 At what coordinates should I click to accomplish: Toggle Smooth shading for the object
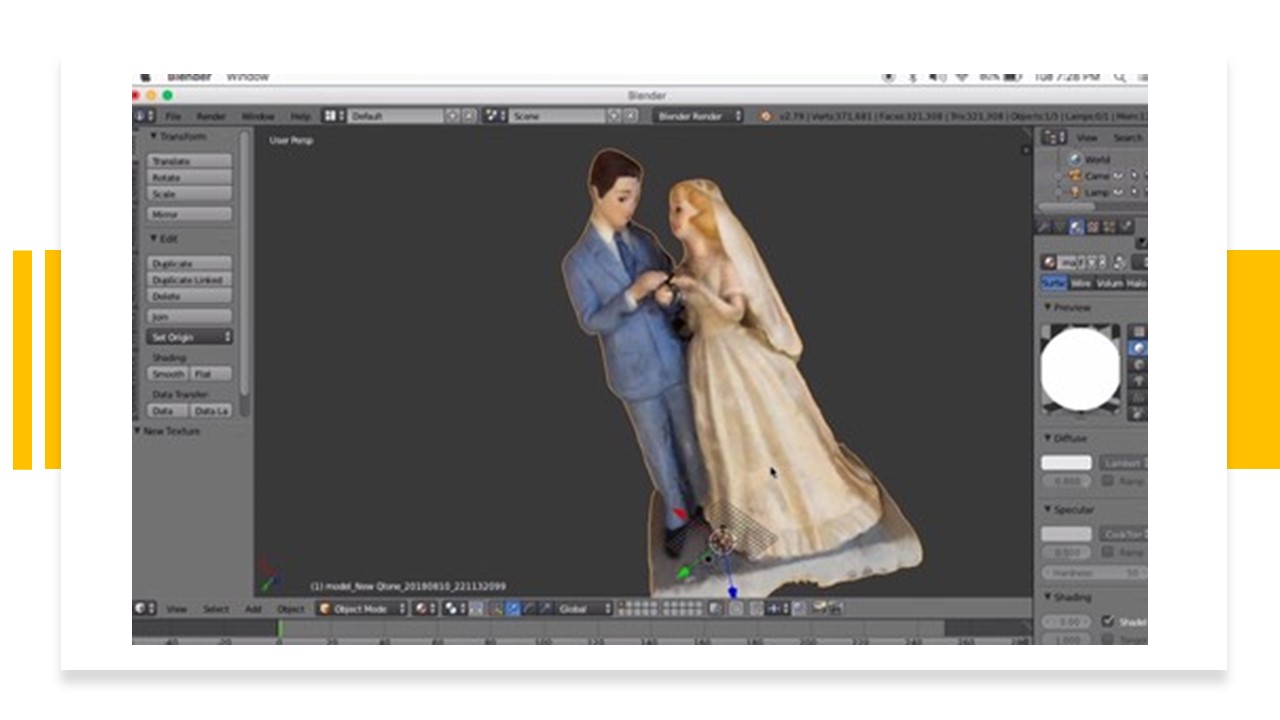(168, 372)
